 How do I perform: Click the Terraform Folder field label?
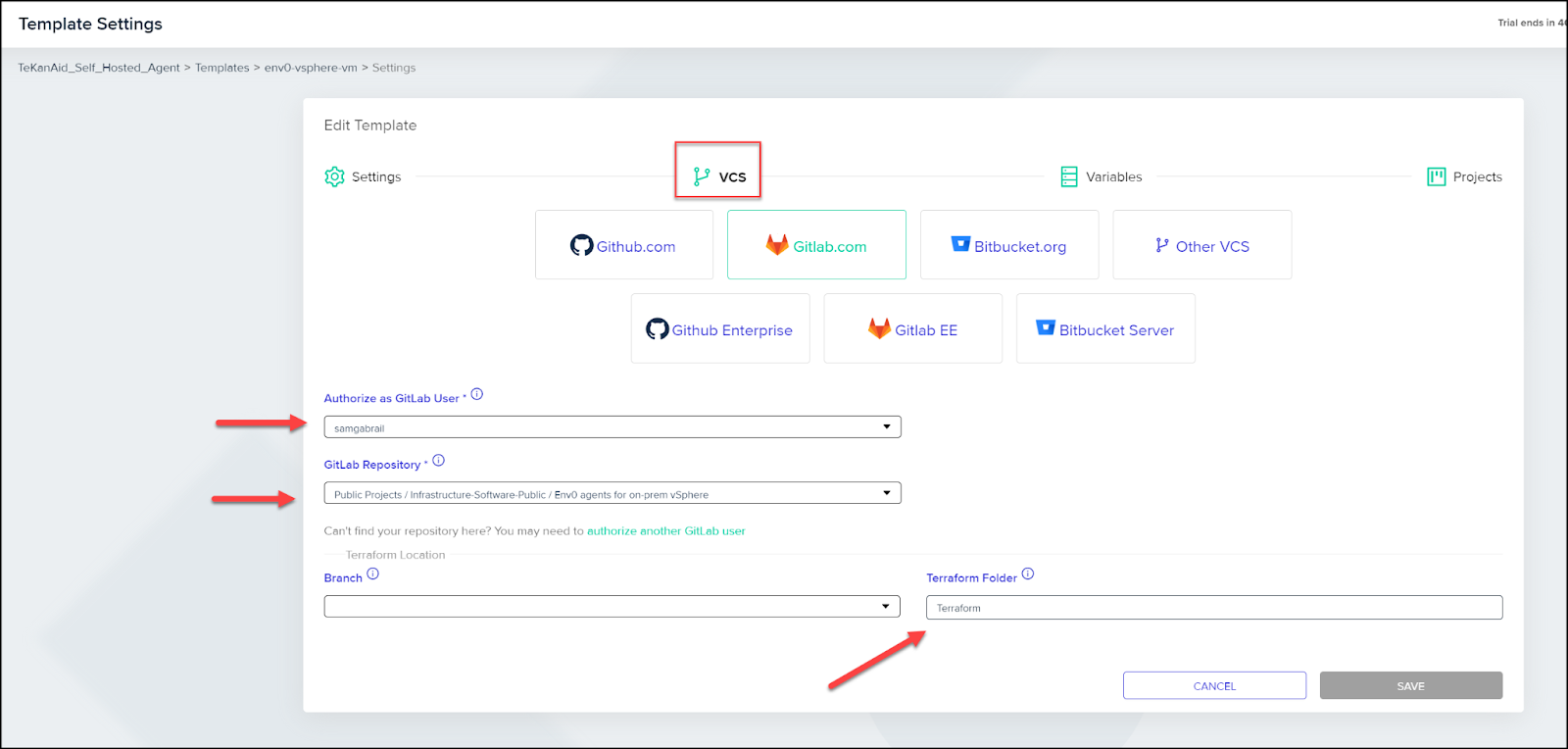pyautogui.click(x=972, y=578)
